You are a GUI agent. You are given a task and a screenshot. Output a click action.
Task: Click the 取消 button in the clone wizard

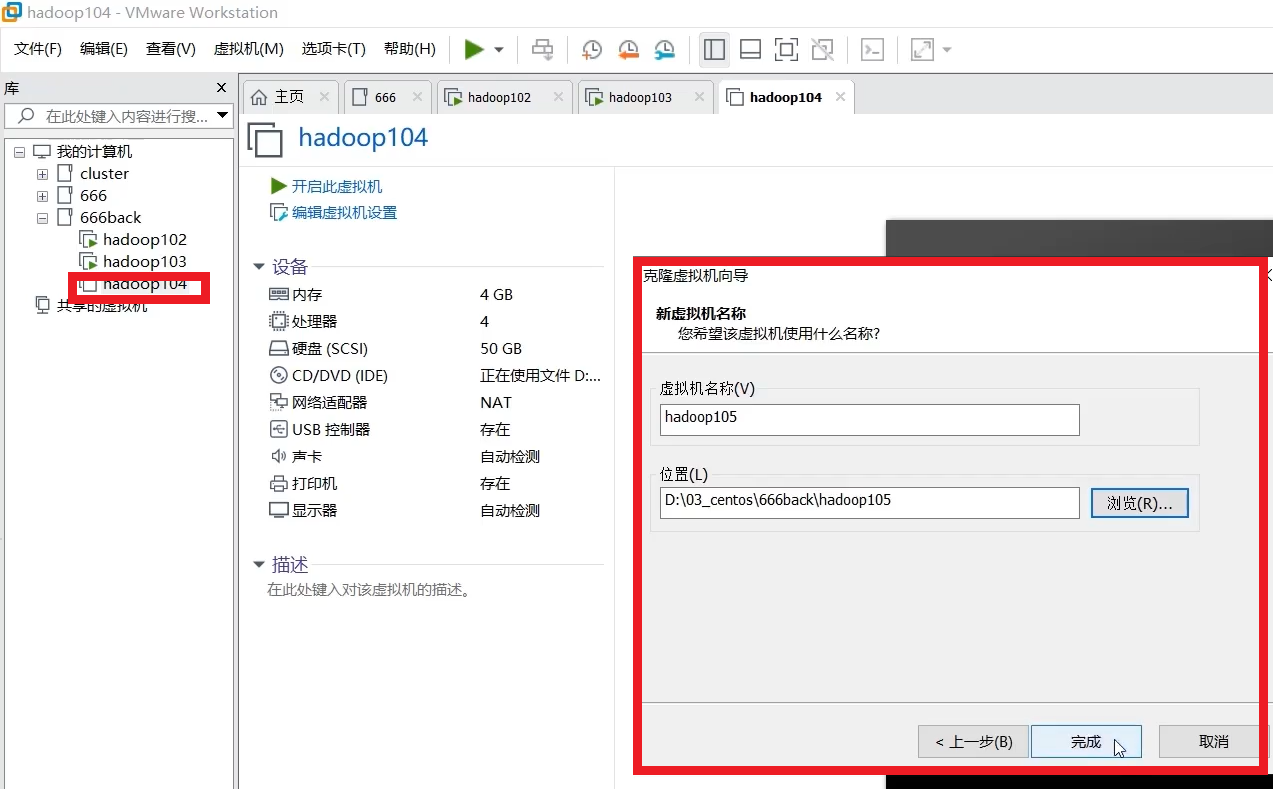point(1213,742)
